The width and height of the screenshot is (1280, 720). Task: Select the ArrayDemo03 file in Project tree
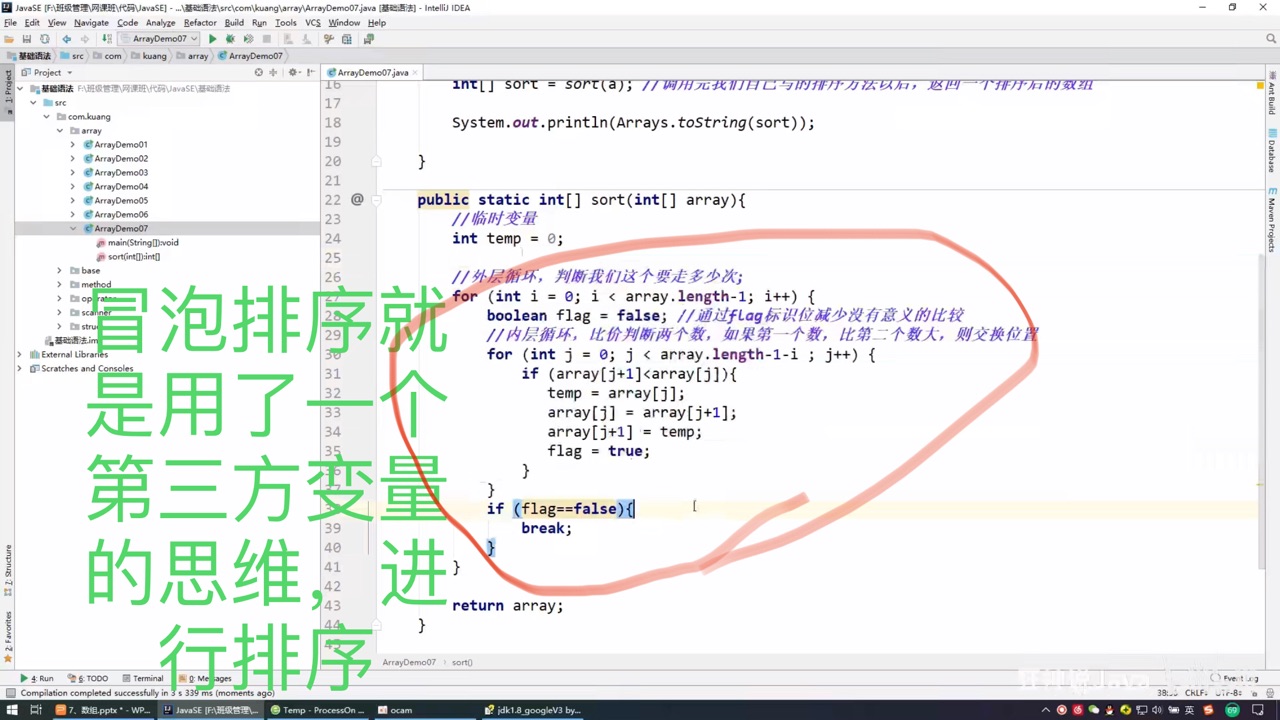[120, 172]
